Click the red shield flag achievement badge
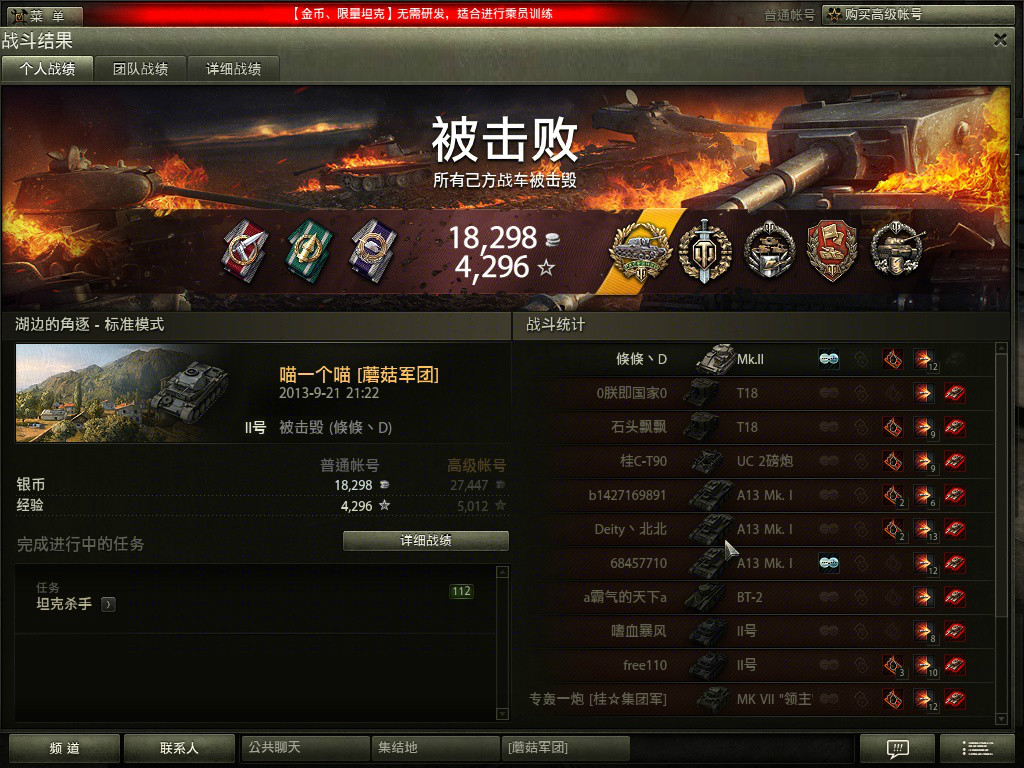The height and width of the screenshot is (768, 1024). [832, 251]
